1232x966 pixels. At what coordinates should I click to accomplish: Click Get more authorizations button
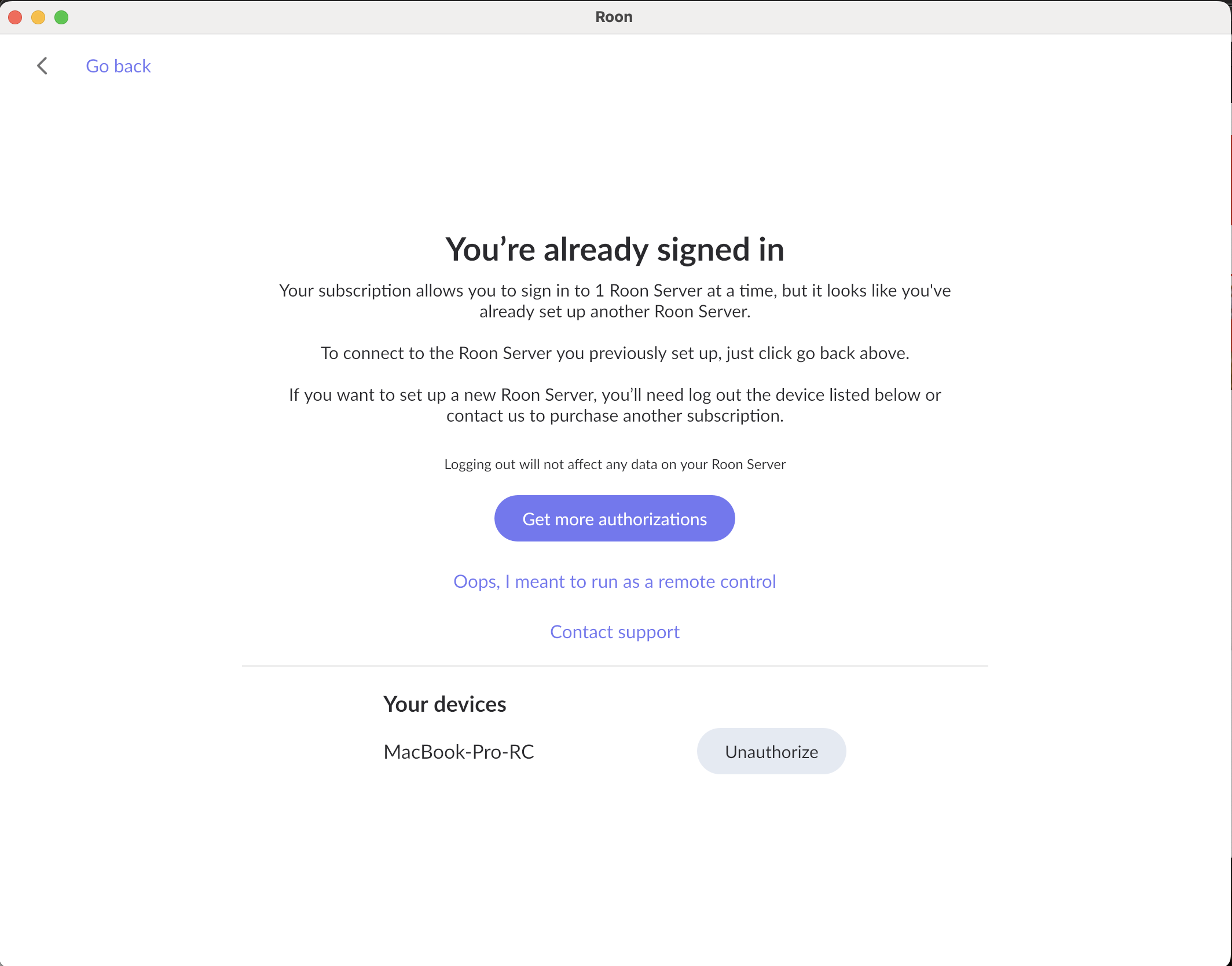614,518
